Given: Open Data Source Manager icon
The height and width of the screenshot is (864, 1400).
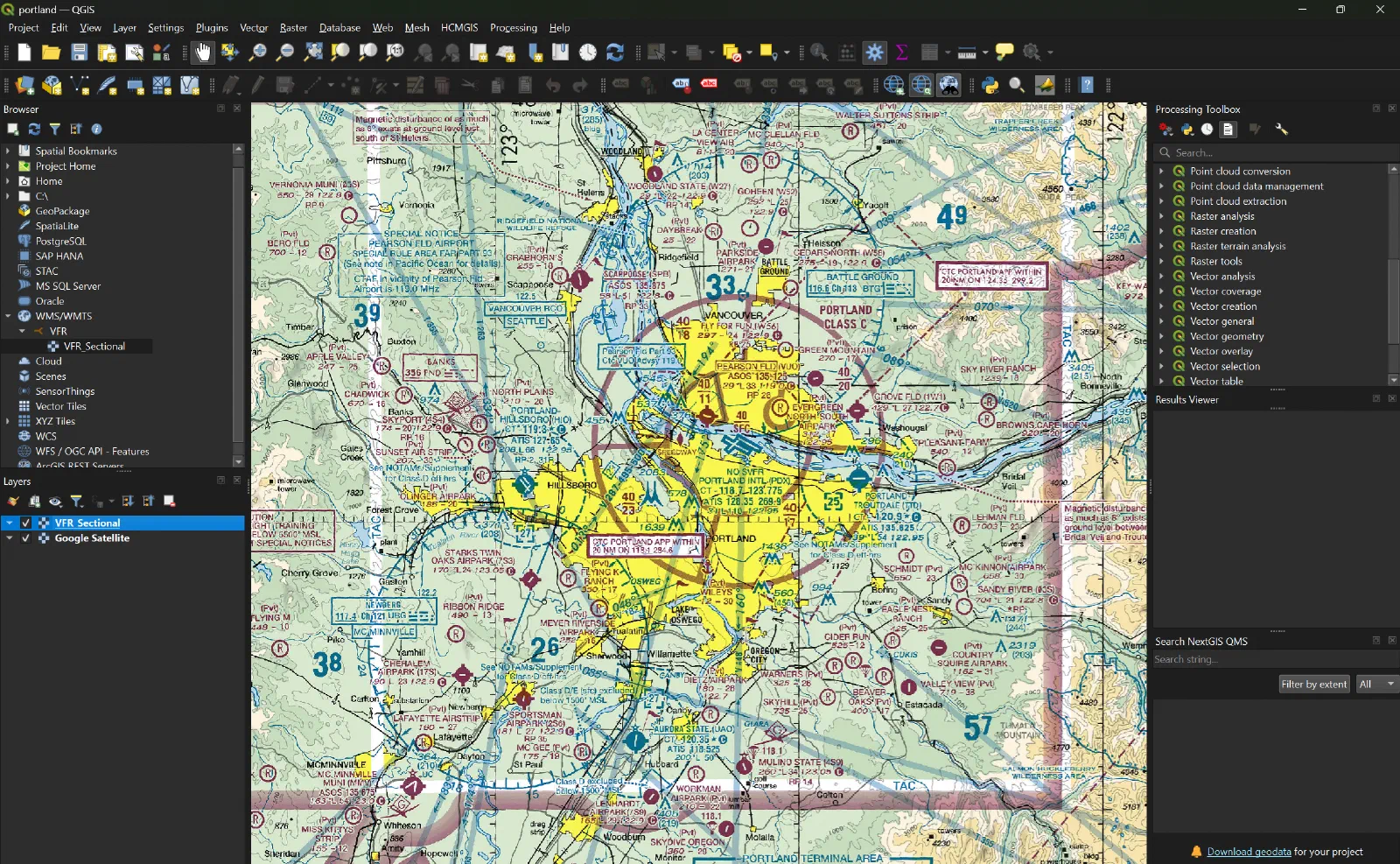Looking at the screenshot, I should pos(24,85).
